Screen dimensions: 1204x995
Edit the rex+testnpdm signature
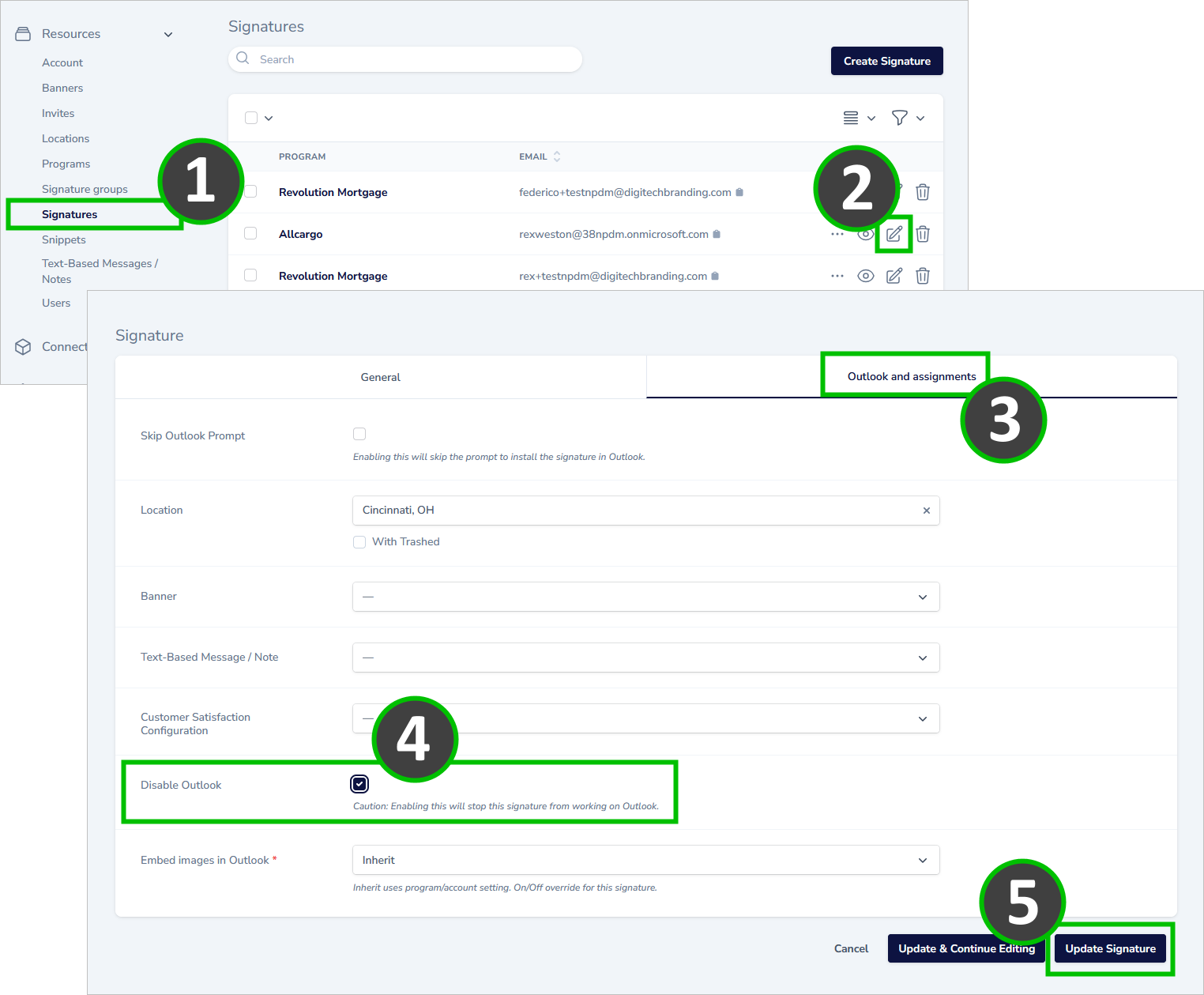tap(894, 276)
